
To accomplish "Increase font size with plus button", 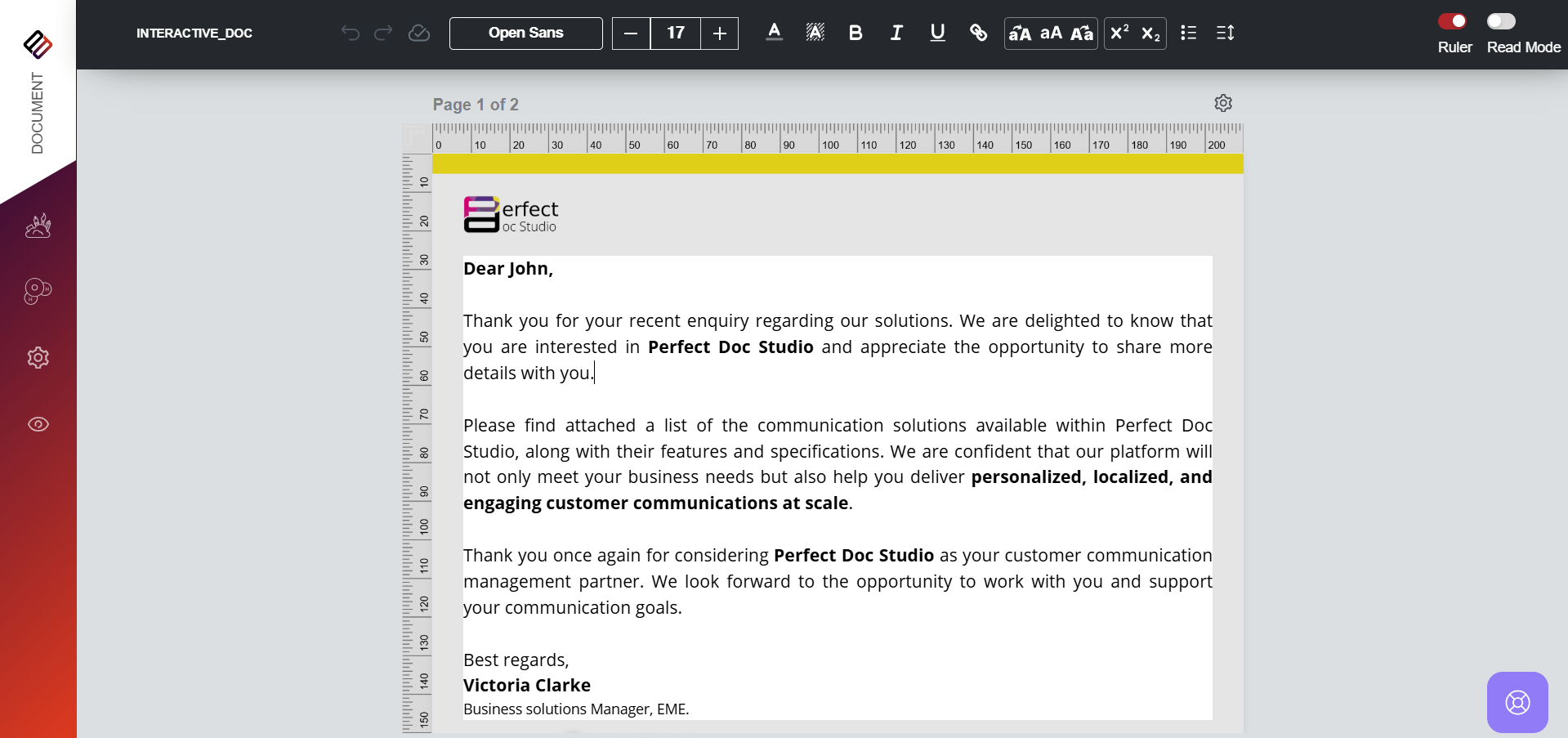I will (719, 34).
